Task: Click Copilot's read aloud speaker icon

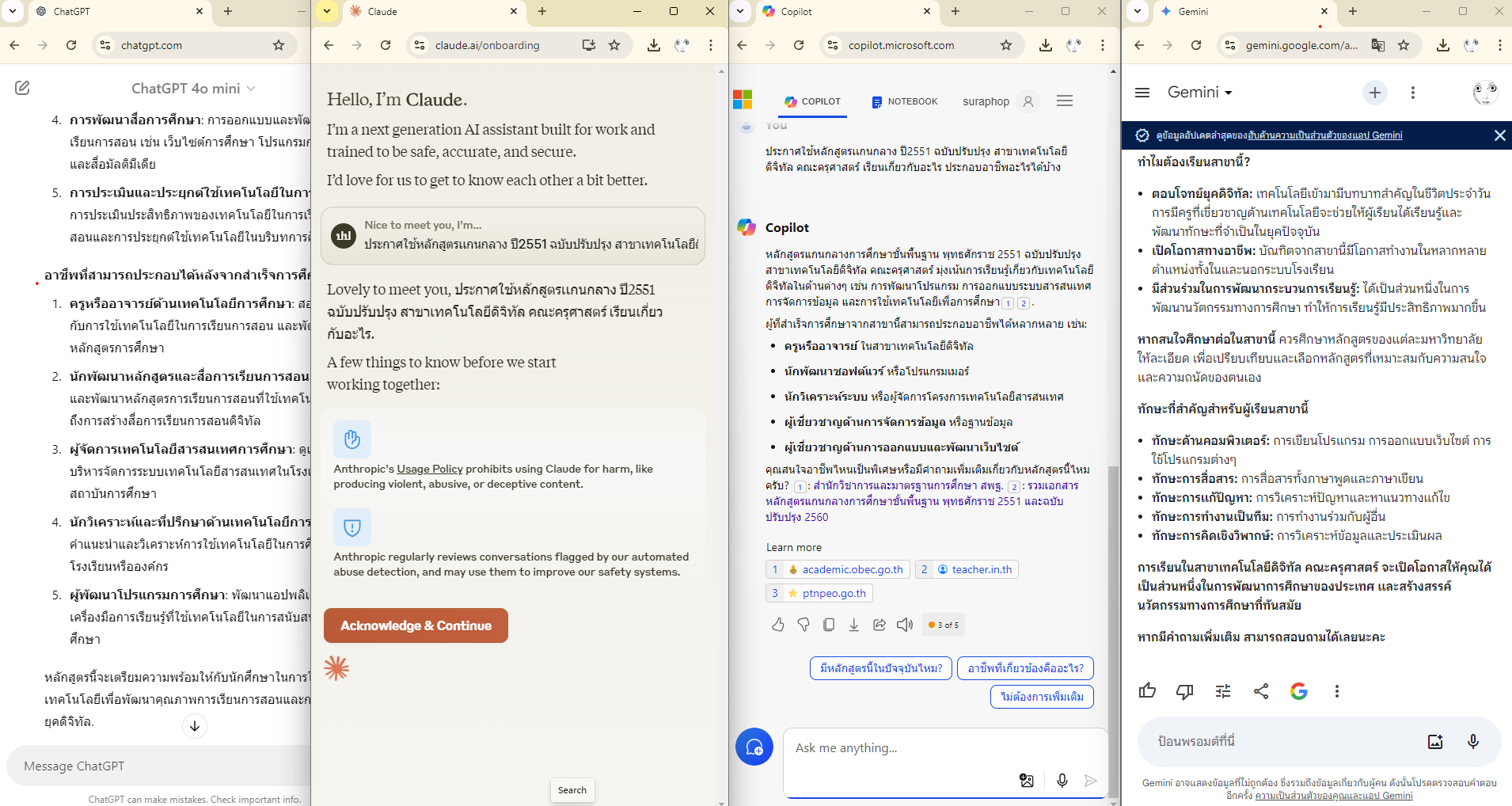Action: [904, 625]
